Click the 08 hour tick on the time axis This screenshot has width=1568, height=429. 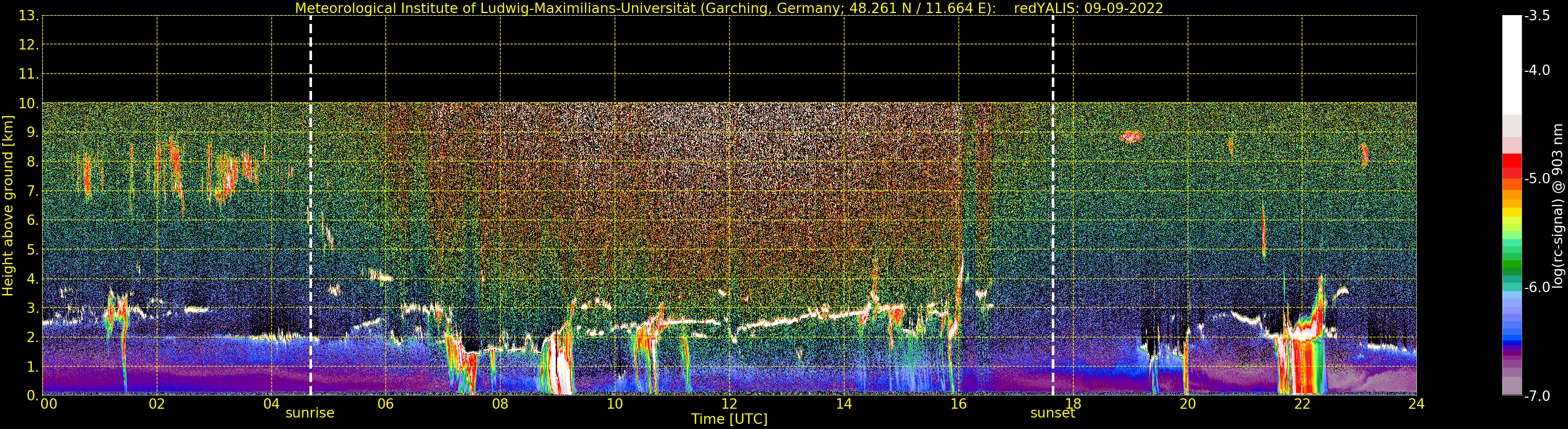point(500,404)
